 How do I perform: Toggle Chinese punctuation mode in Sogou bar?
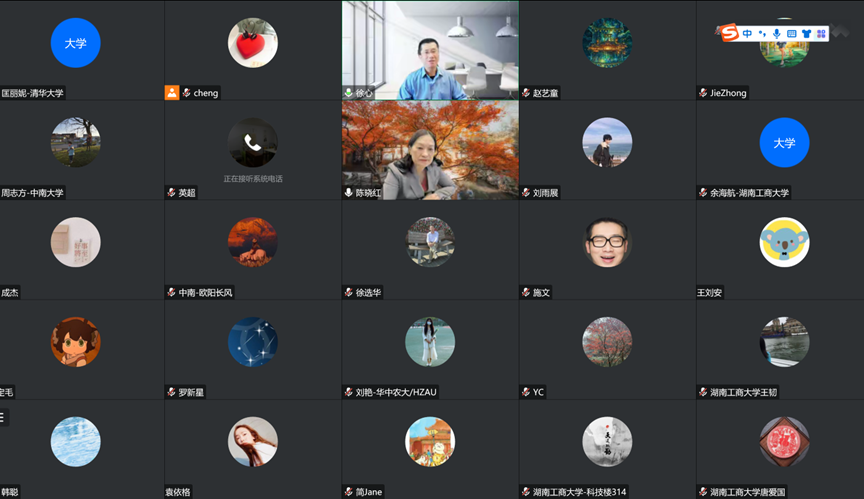pyautogui.click(x=762, y=34)
